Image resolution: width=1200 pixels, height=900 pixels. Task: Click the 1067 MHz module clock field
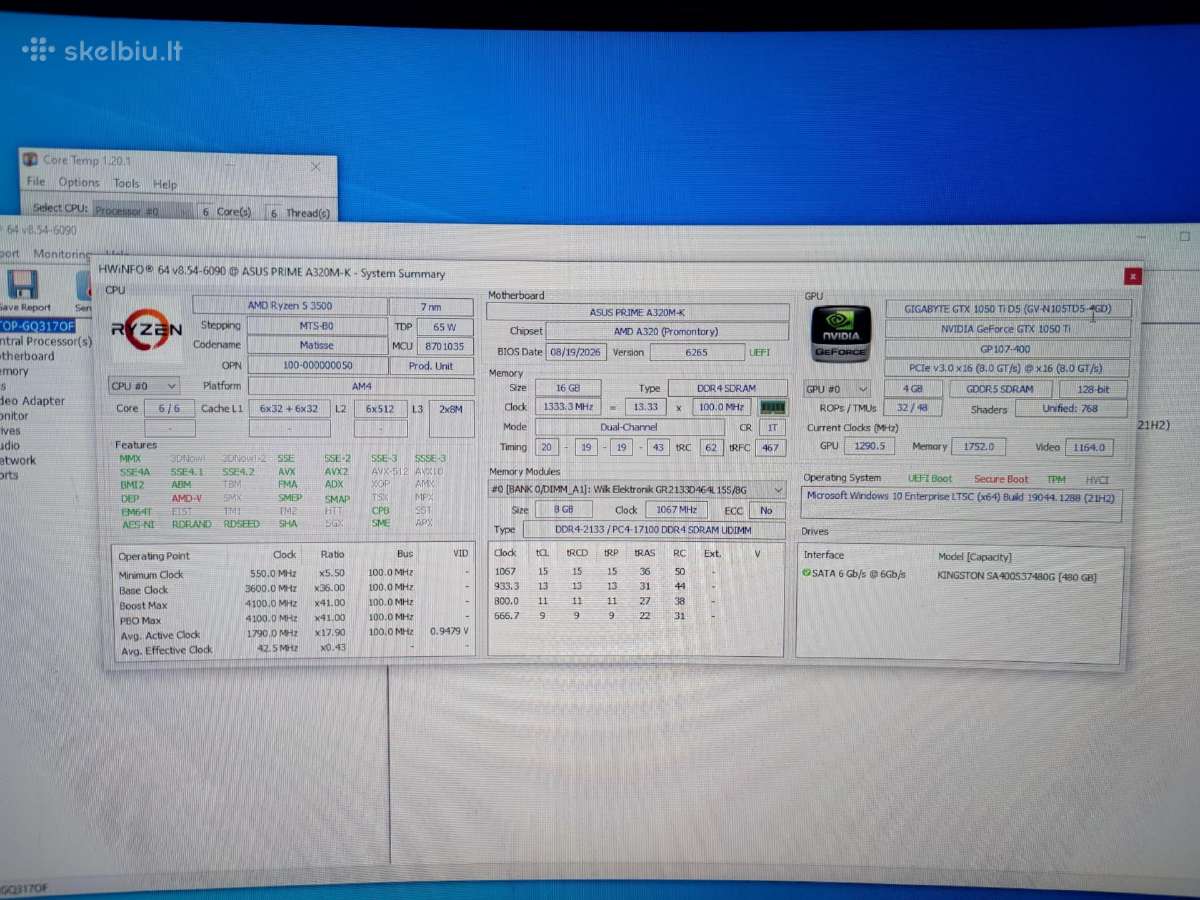675,510
